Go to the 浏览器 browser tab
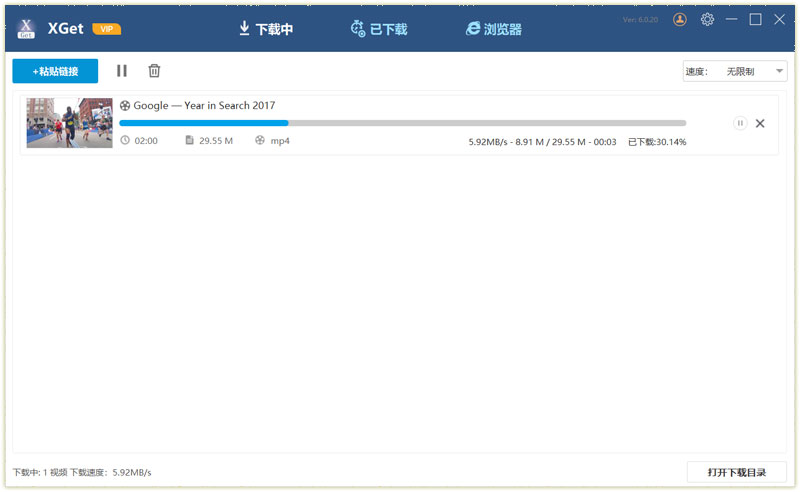 click(493, 29)
